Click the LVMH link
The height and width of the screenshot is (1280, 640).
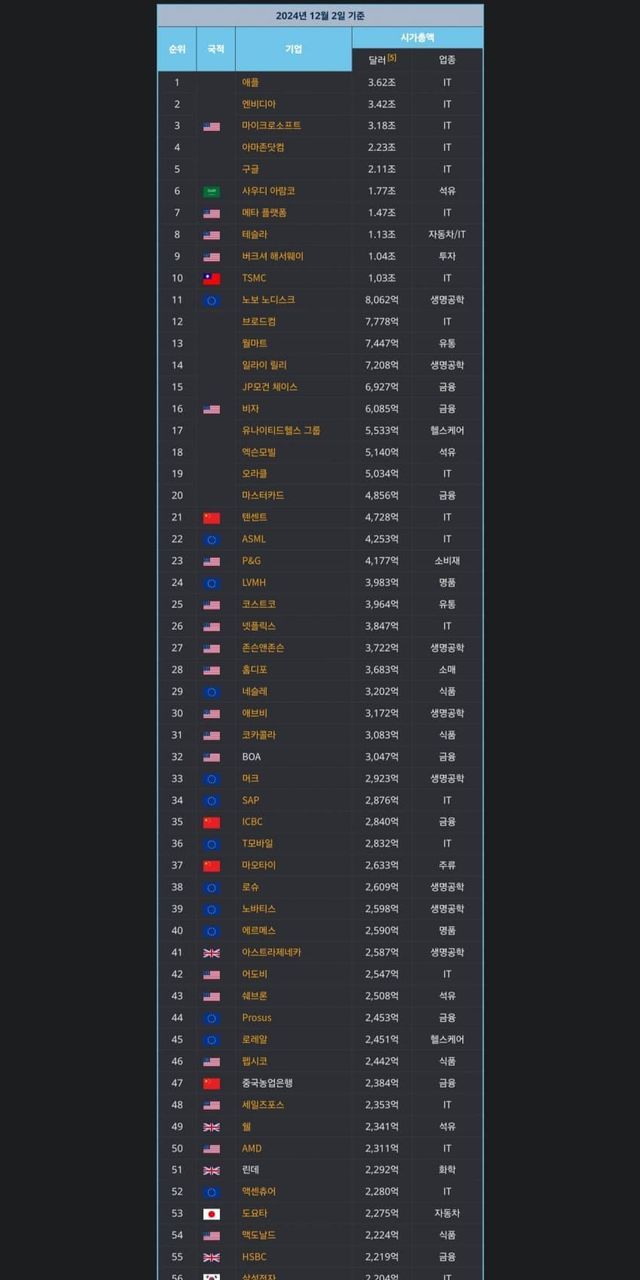tap(254, 583)
